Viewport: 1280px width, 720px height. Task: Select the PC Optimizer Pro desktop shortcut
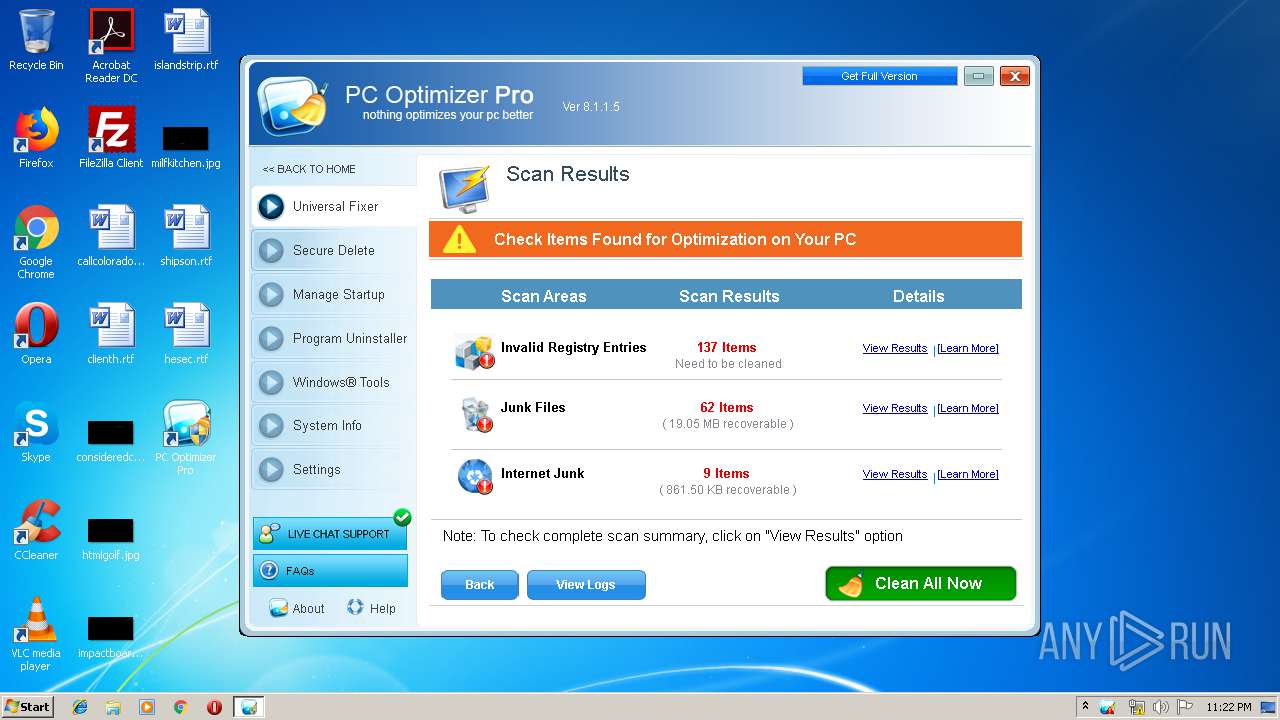[x=186, y=438]
